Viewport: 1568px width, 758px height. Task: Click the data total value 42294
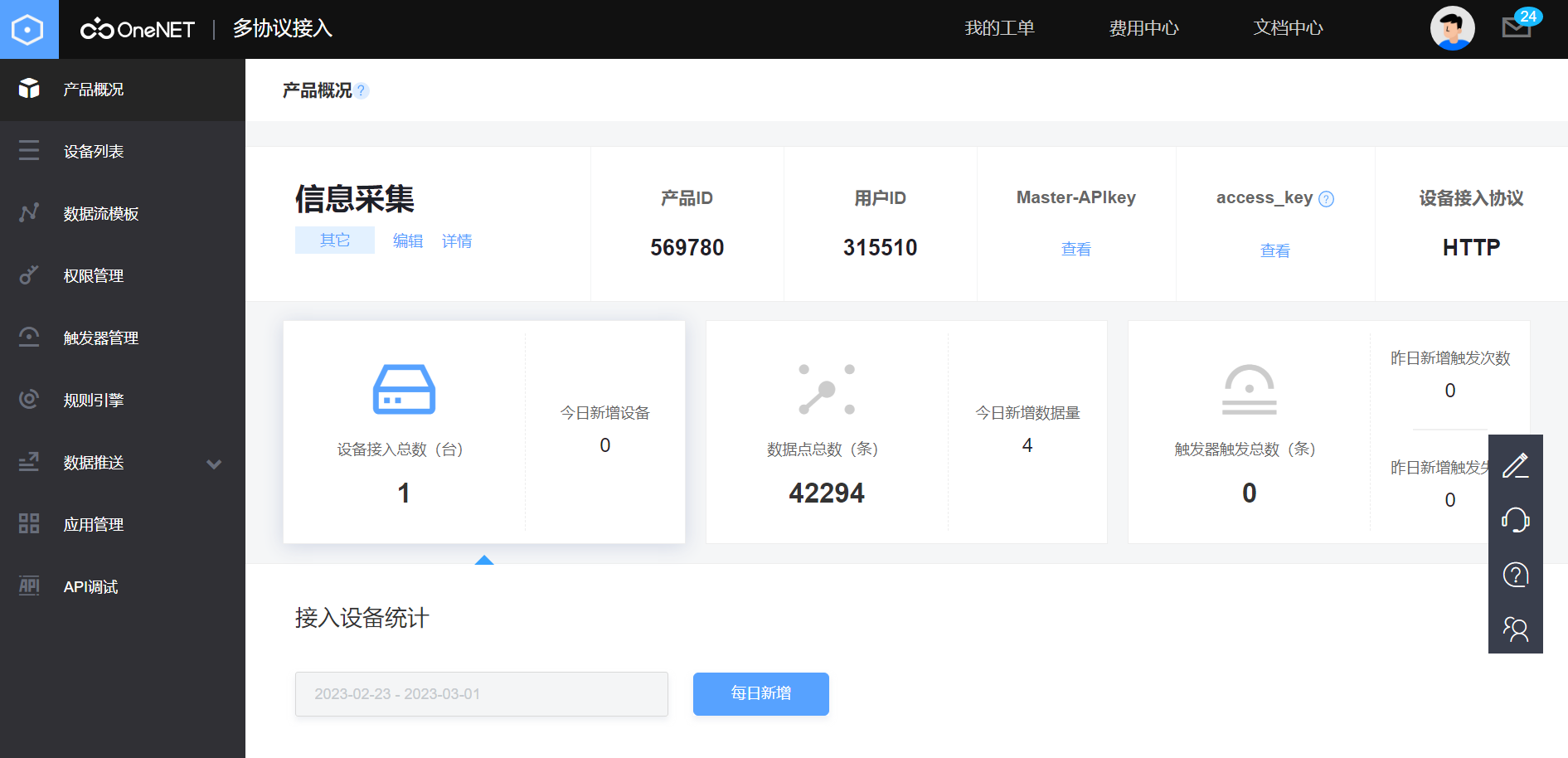(827, 493)
